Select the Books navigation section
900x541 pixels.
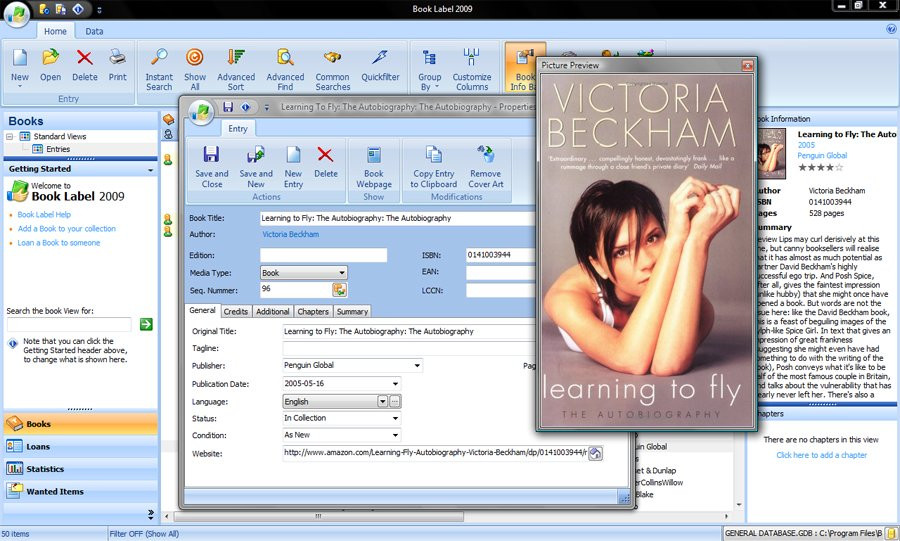pos(80,424)
